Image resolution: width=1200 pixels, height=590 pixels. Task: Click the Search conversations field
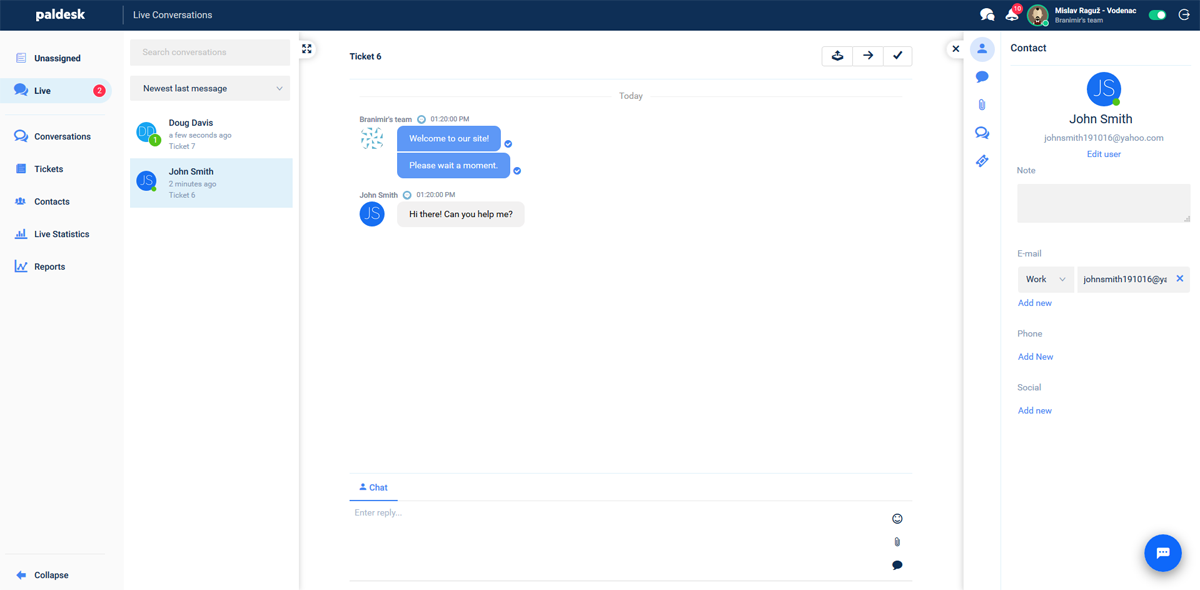[210, 52]
